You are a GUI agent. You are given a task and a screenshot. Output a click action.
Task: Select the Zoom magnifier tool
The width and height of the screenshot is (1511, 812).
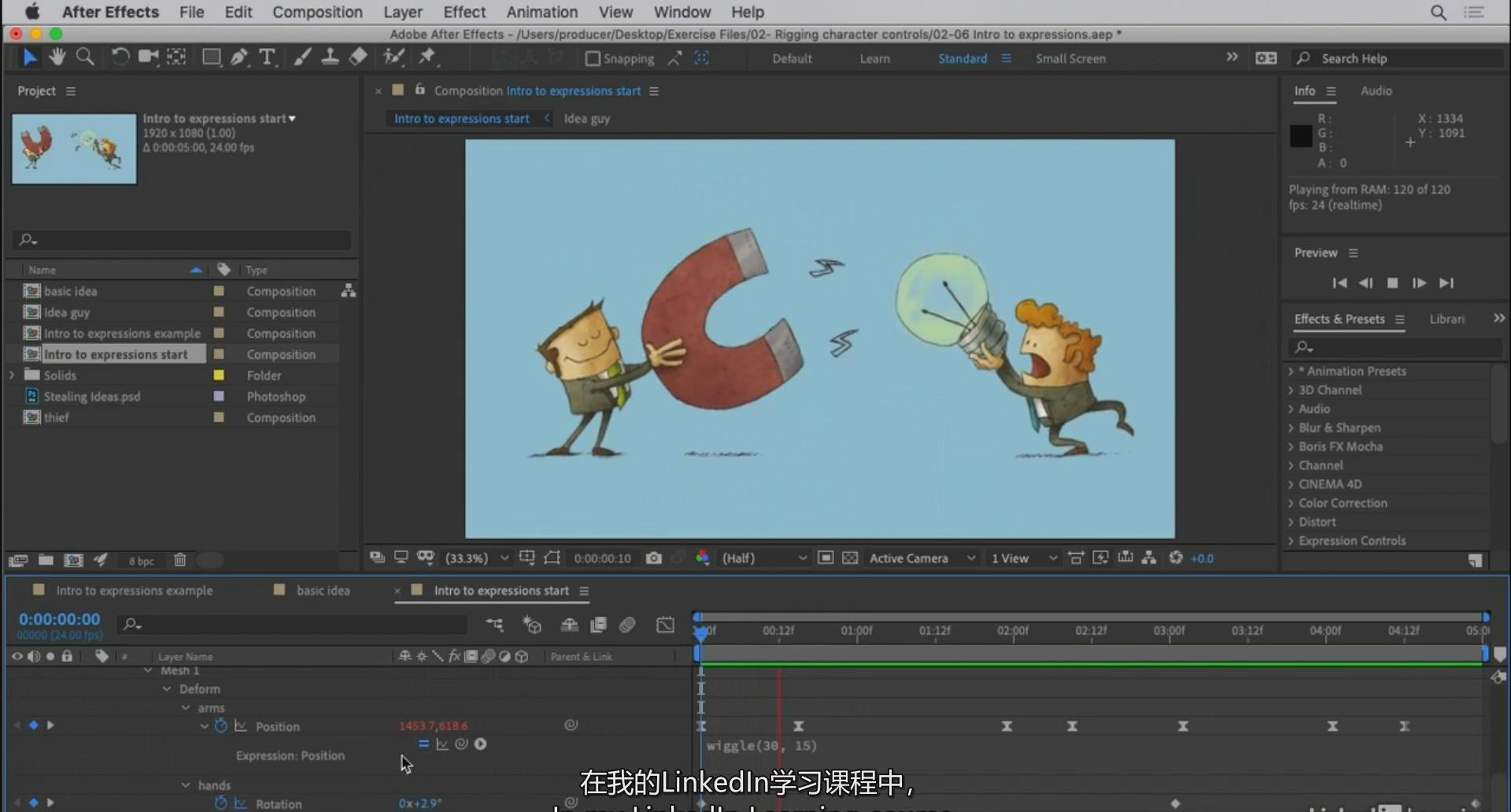85,57
